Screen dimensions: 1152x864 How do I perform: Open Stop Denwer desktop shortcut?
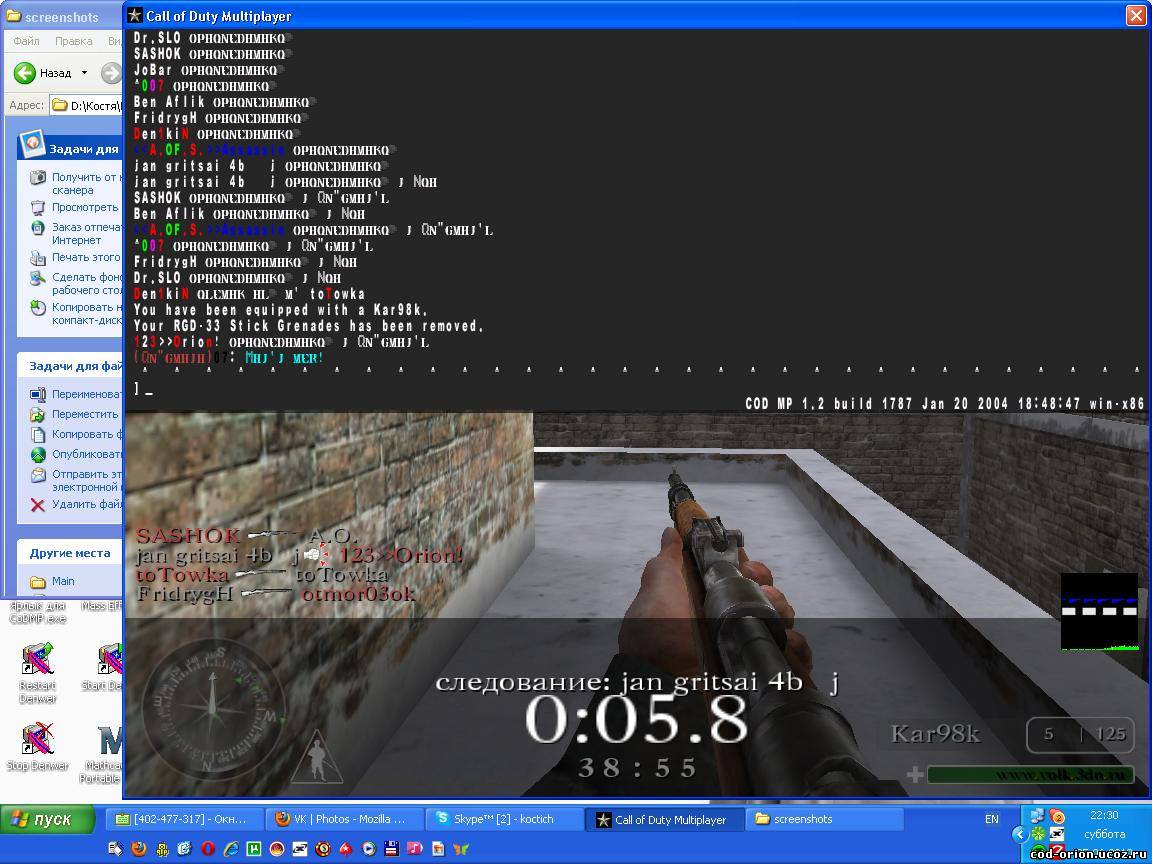(37, 746)
